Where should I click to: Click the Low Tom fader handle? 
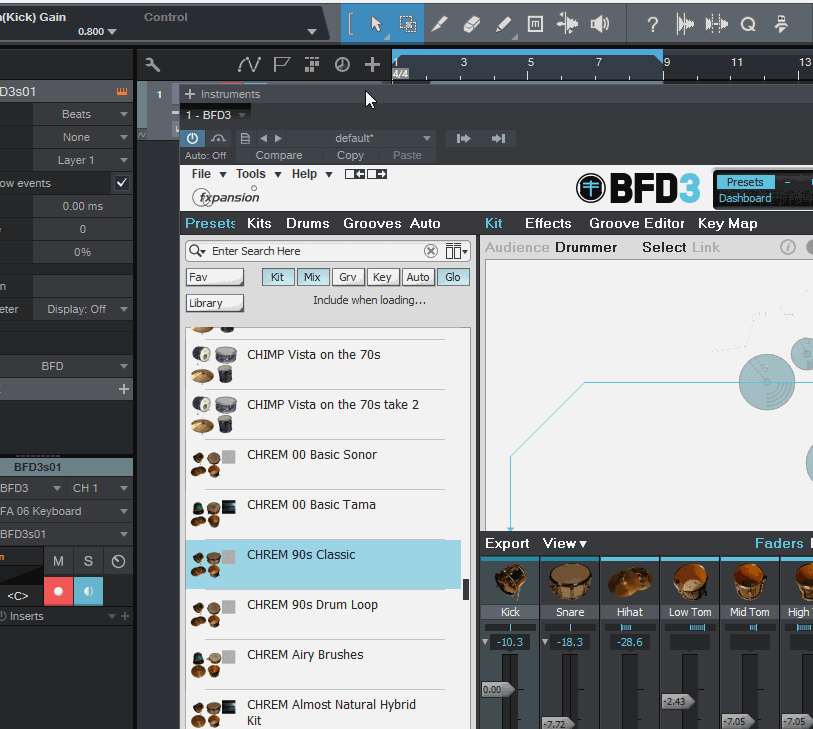click(678, 702)
